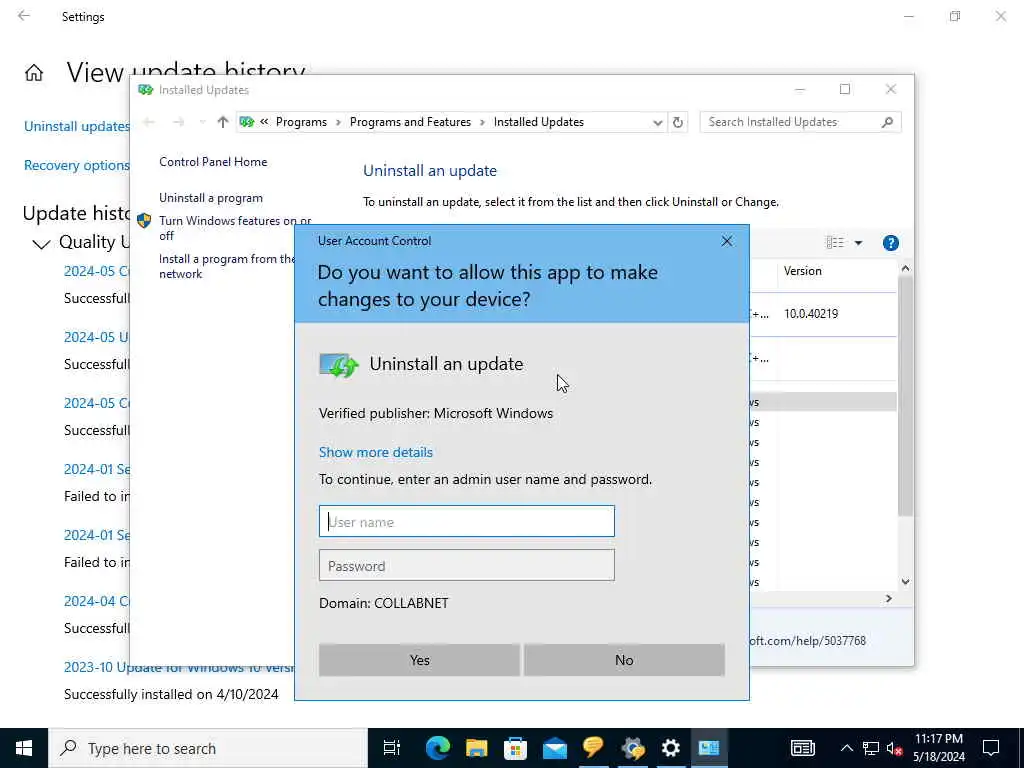Image resolution: width=1024 pixels, height=768 pixels.
Task: Click the taskbar search box
Action: coord(208,748)
